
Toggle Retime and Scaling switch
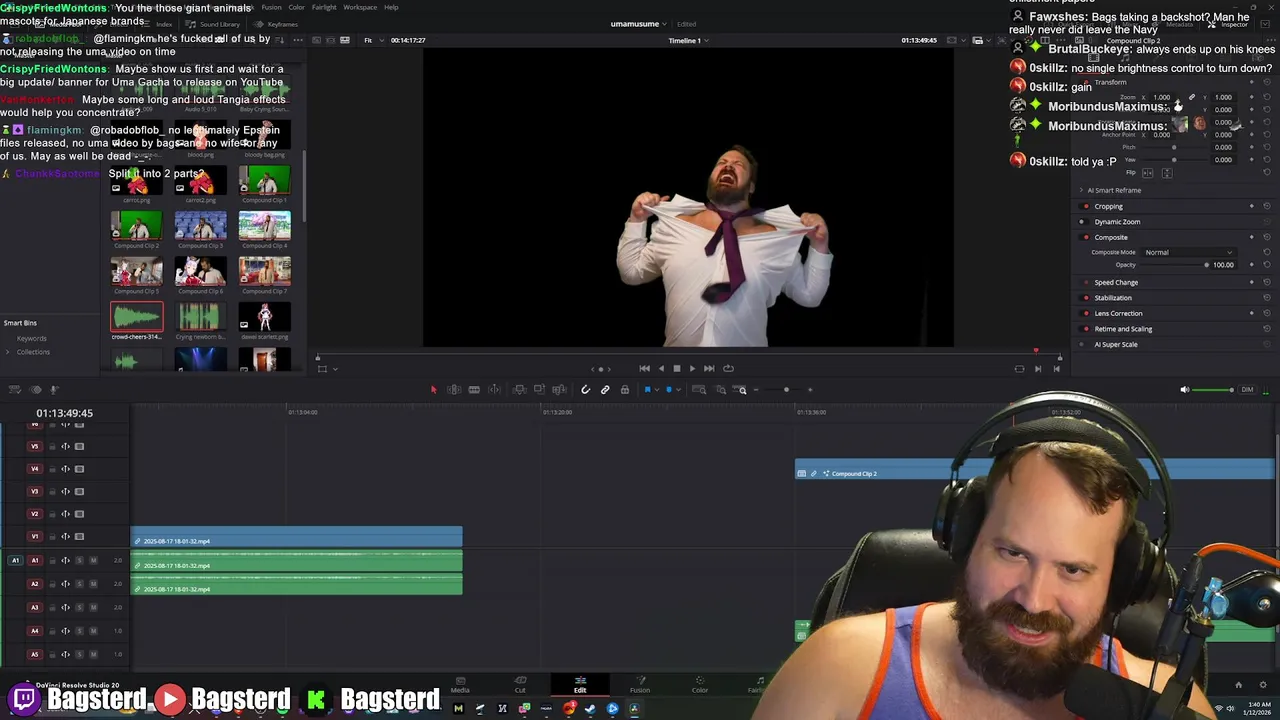click(1085, 329)
